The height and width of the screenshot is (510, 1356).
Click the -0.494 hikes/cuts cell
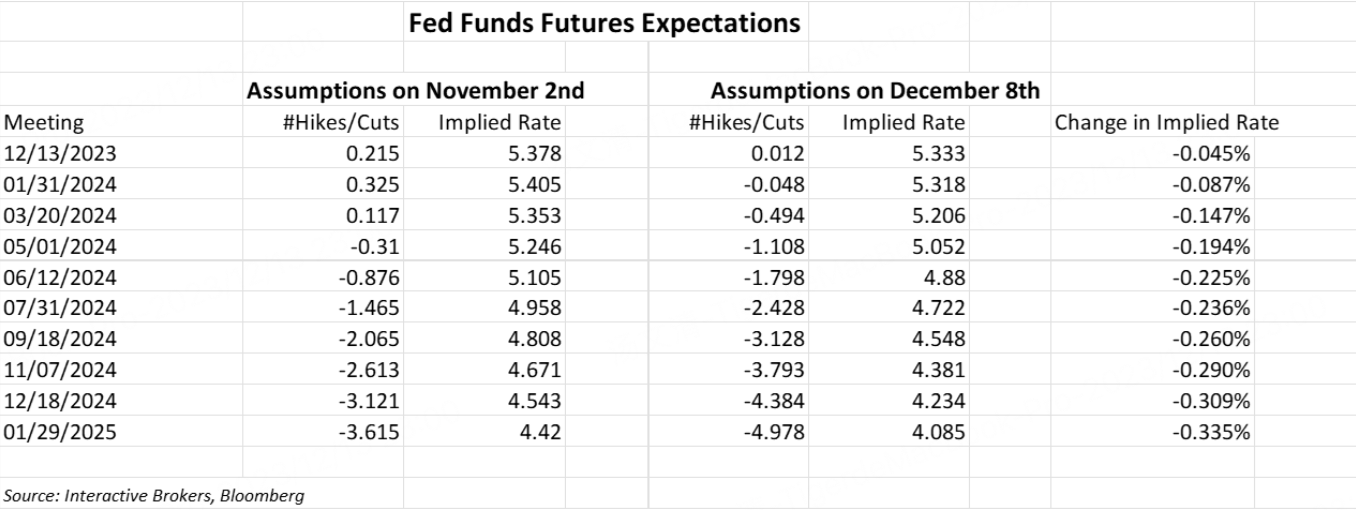tap(769, 216)
